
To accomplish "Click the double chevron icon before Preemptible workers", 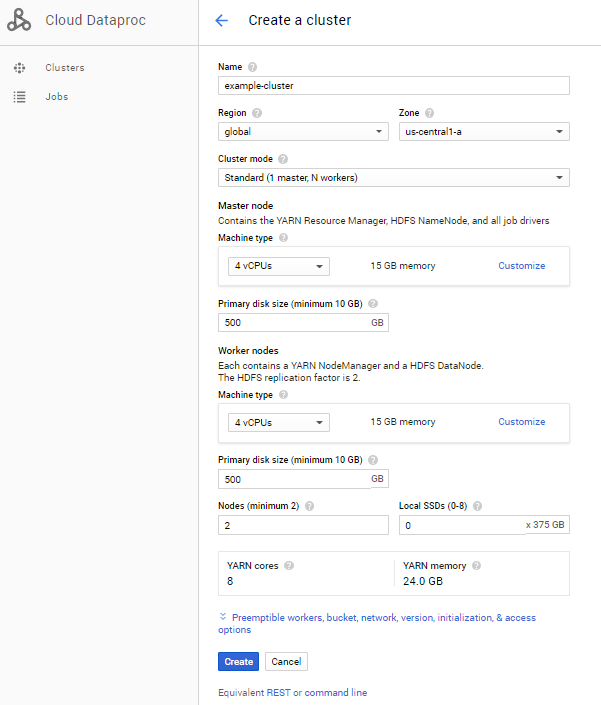I will 223,616.
